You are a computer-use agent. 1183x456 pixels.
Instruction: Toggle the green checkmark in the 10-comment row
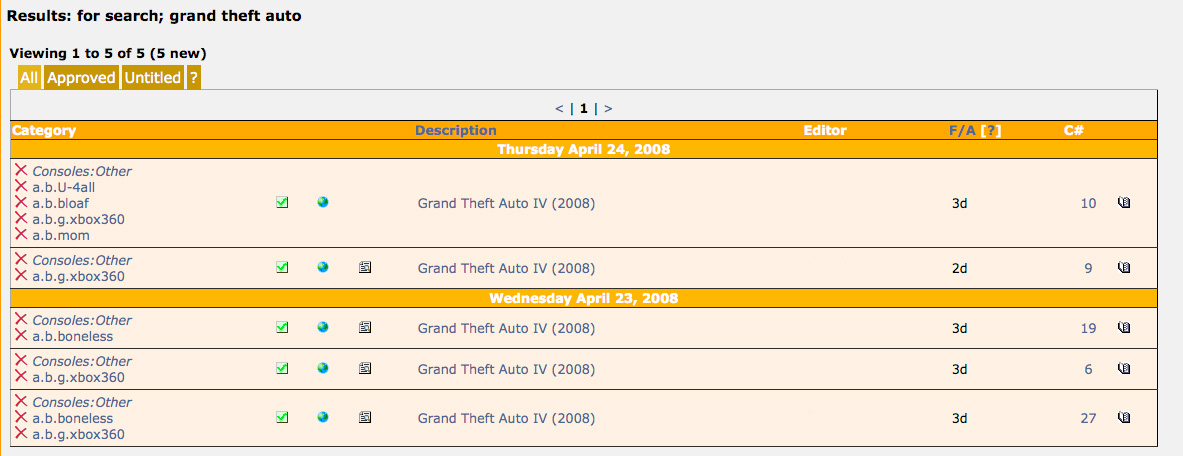[x=282, y=203]
